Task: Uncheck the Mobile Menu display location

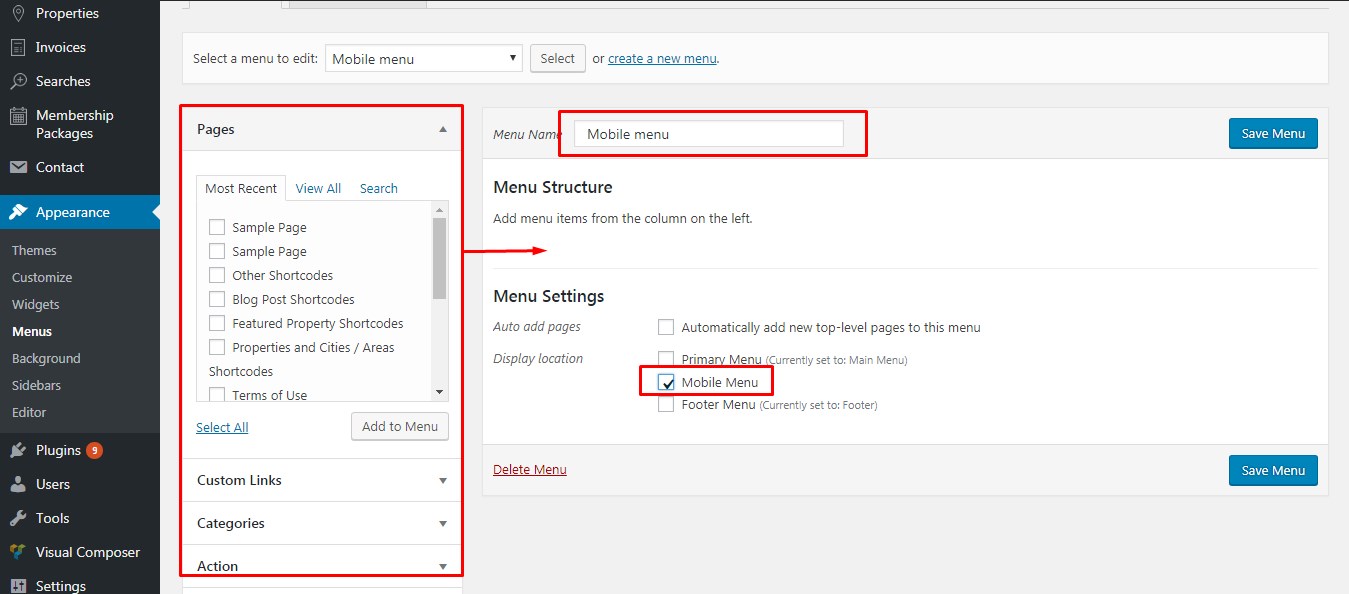Action: click(x=666, y=382)
